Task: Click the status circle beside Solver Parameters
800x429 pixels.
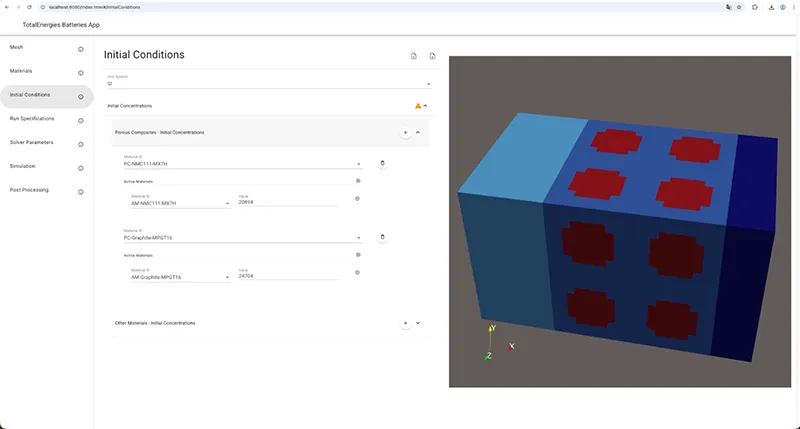Action: (81, 144)
